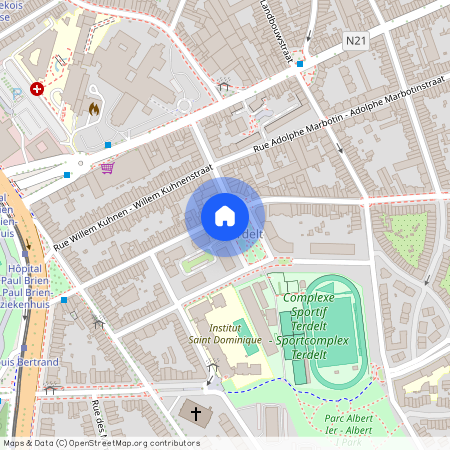Click the Landbouwstraat street label
This screenshot has height=450, width=450.
coord(276,31)
